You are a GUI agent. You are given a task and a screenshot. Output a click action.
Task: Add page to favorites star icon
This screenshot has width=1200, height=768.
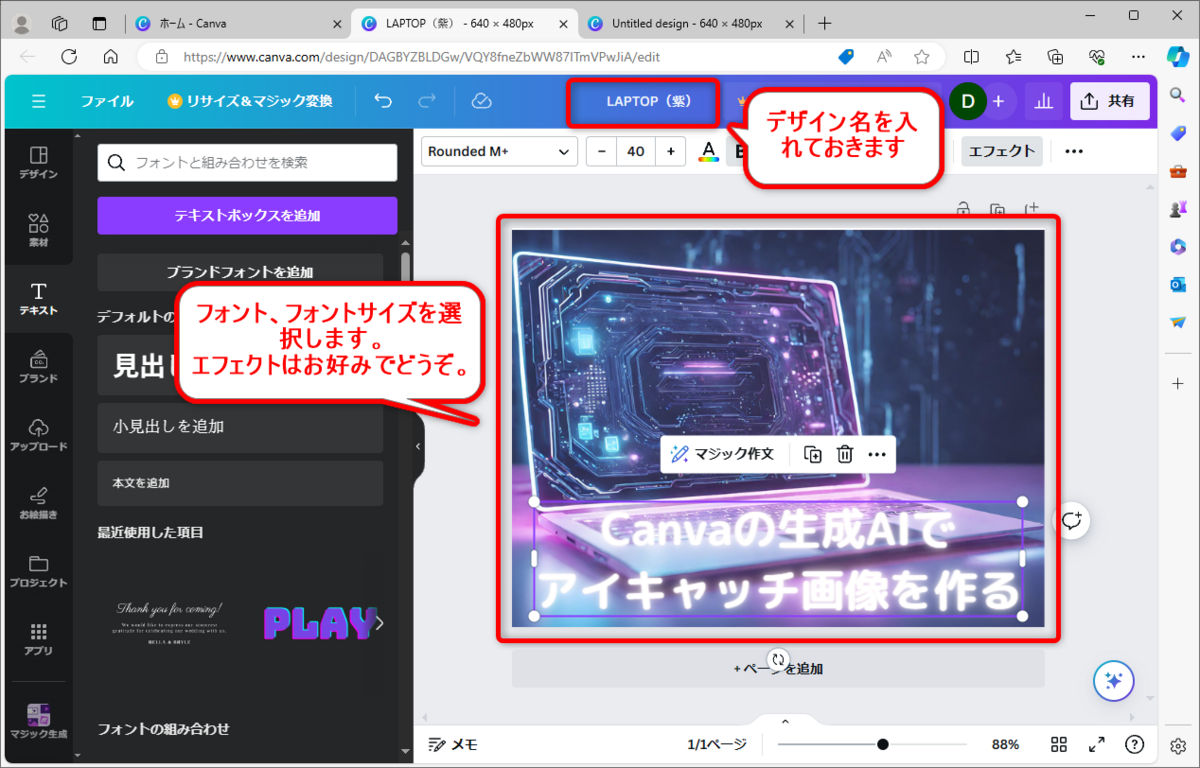pyautogui.click(x=922, y=57)
